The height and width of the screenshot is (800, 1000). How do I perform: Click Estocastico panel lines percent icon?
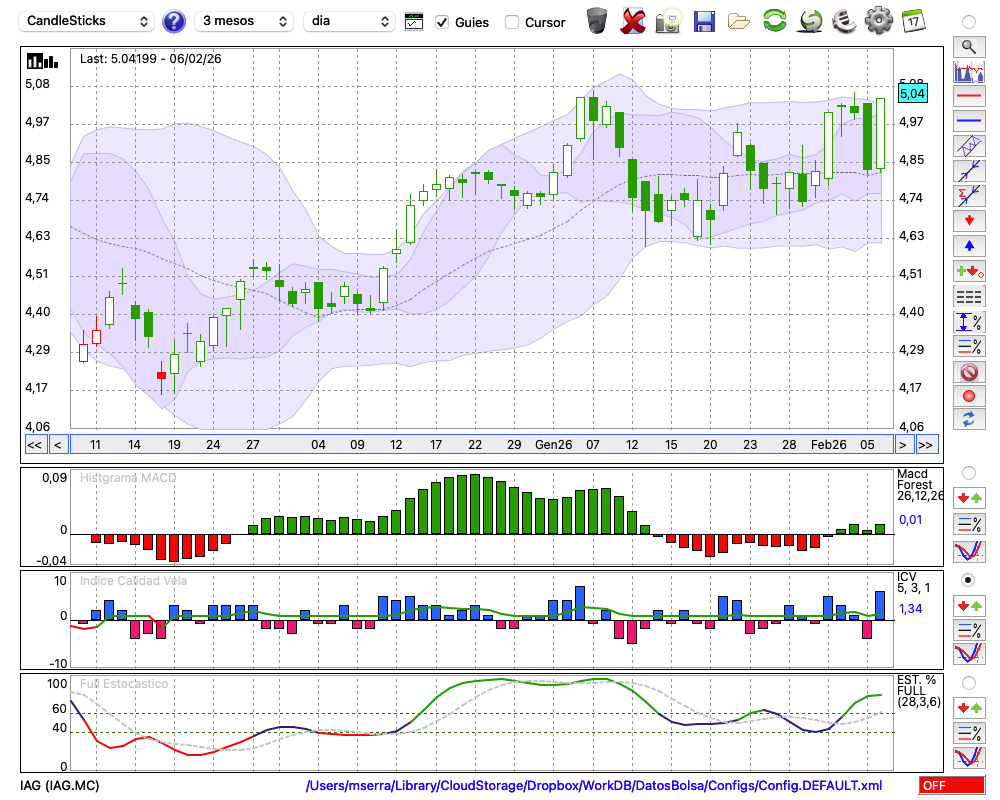969,732
